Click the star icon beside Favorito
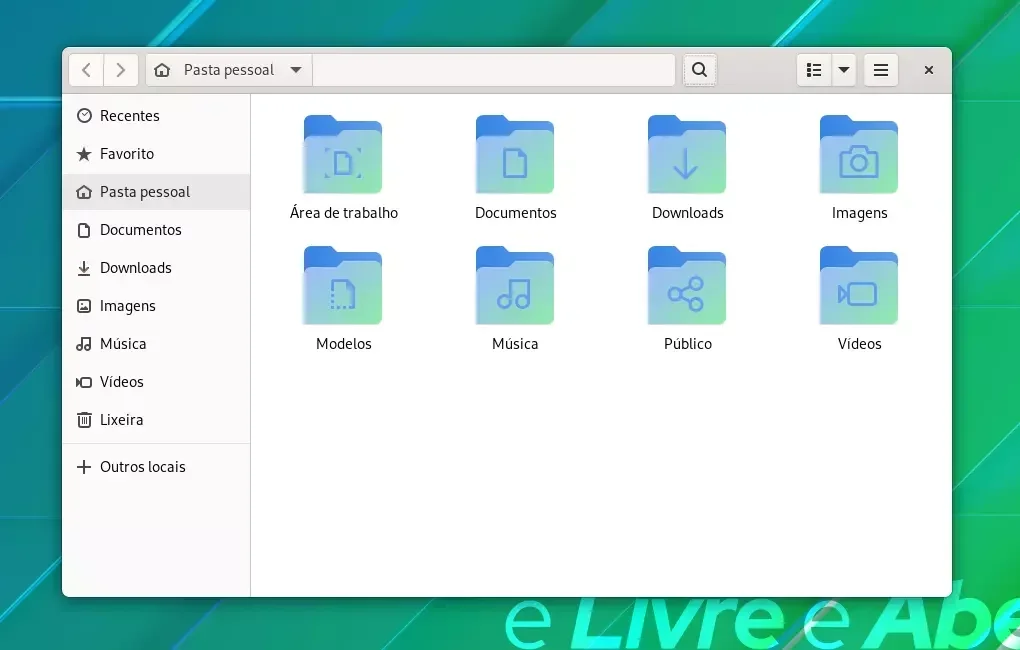1020x650 pixels. [84, 154]
